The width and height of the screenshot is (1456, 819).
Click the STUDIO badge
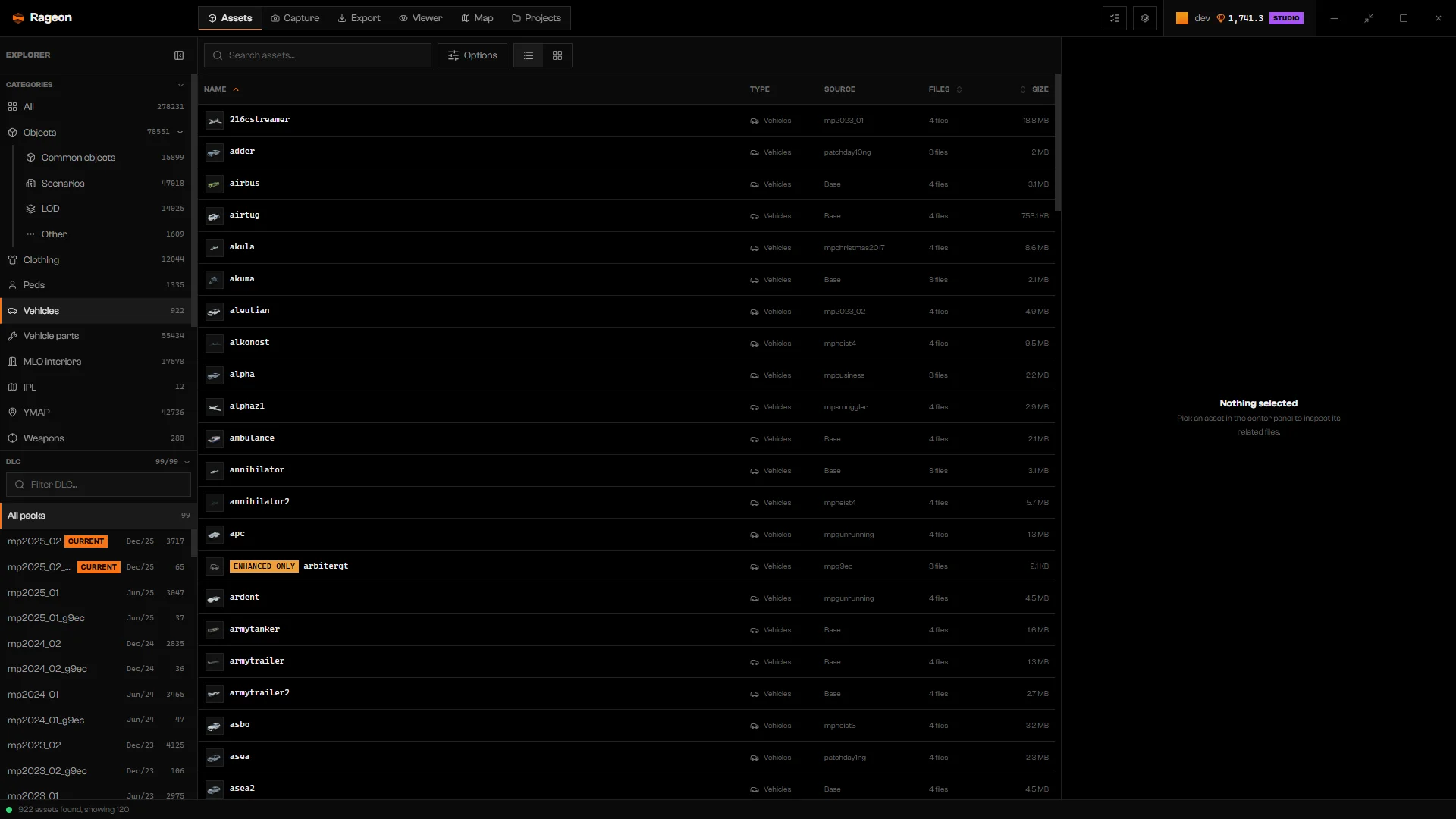[x=1286, y=18]
